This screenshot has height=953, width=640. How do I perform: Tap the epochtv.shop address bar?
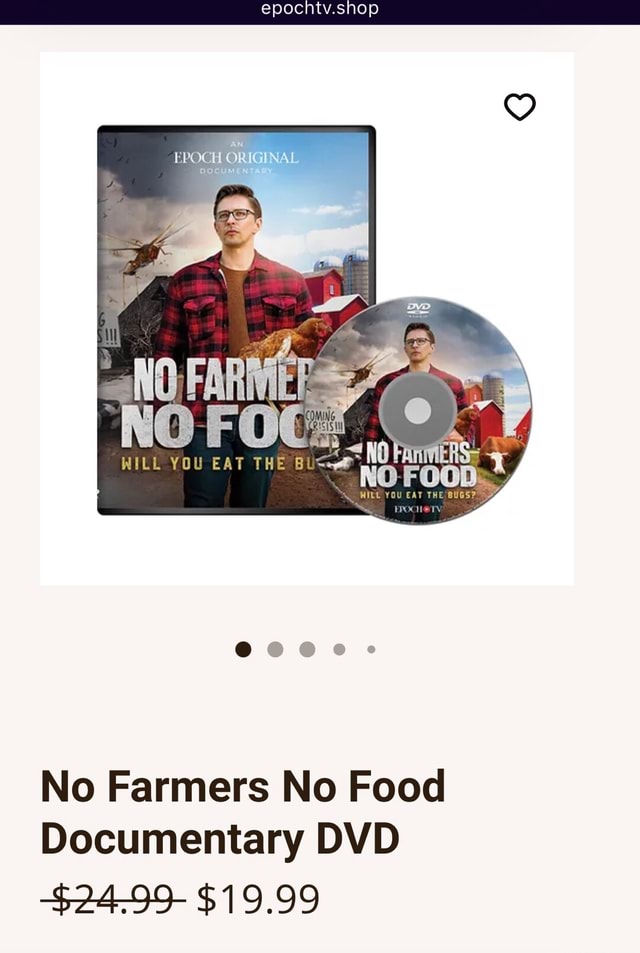click(x=320, y=9)
